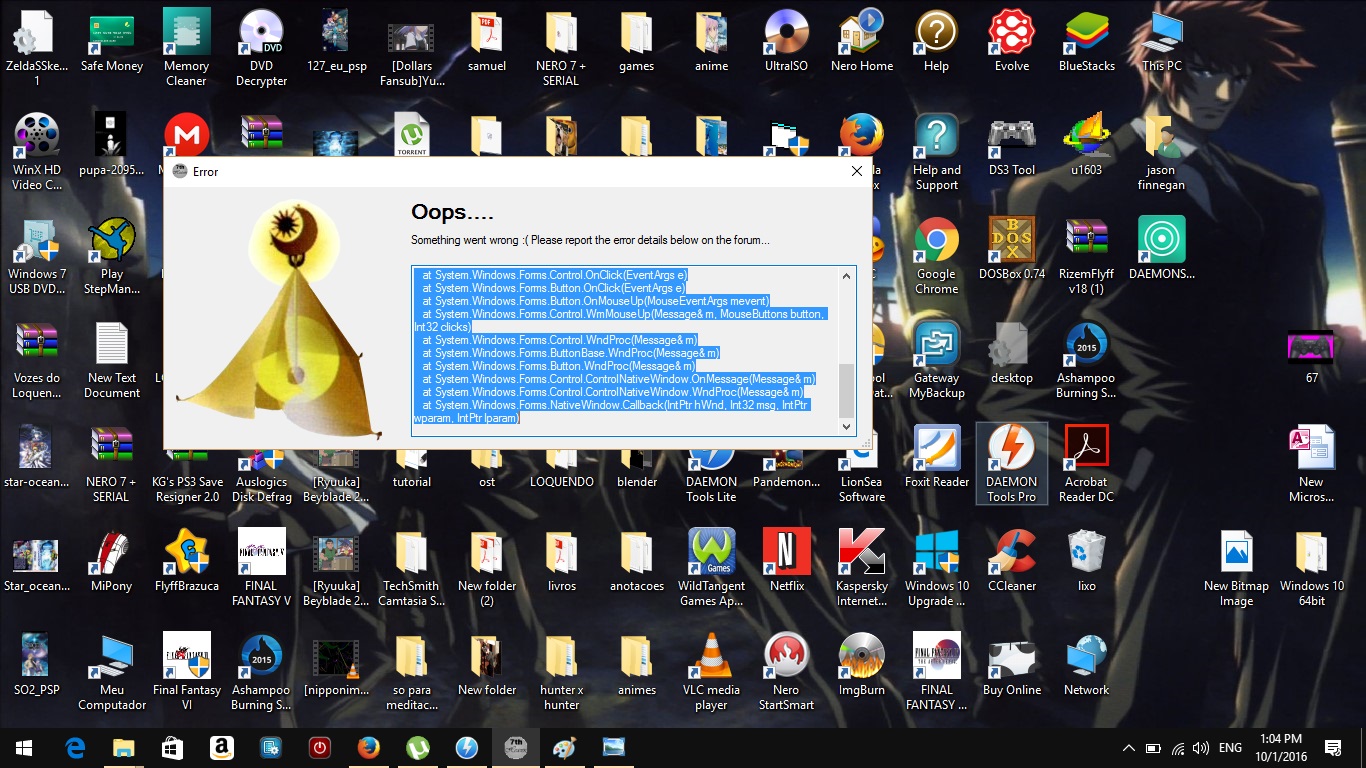Select the DAEMON Tools Pro desktop icon

[x=1011, y=464]
